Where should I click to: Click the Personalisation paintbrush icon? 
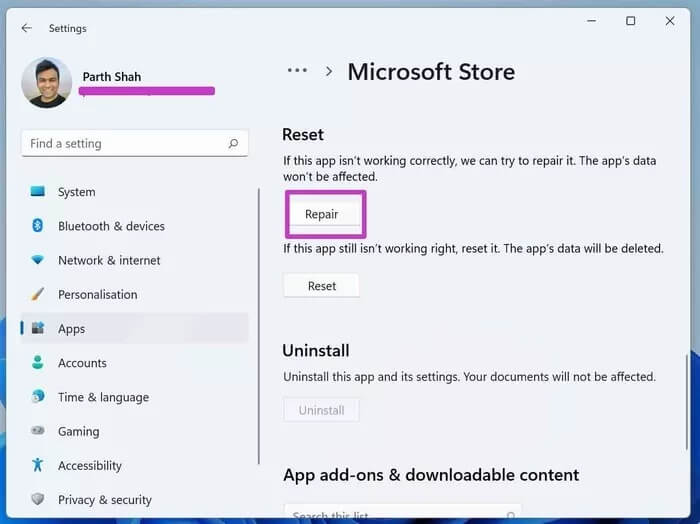pyautogui.click(x=38, y=294)
